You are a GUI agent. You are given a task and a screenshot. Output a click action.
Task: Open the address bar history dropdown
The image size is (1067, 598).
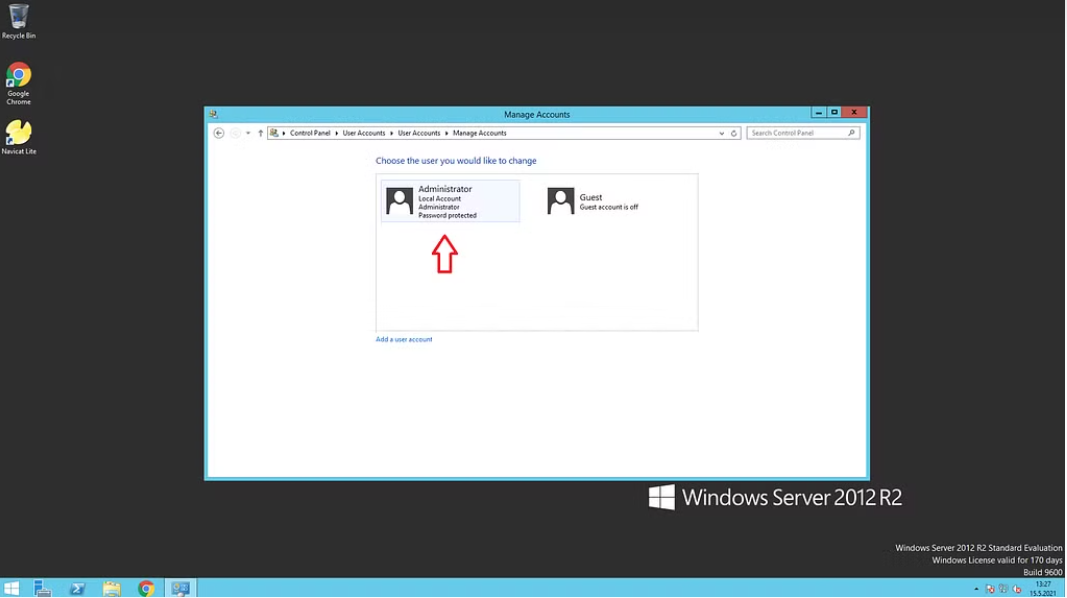(721, 133)
